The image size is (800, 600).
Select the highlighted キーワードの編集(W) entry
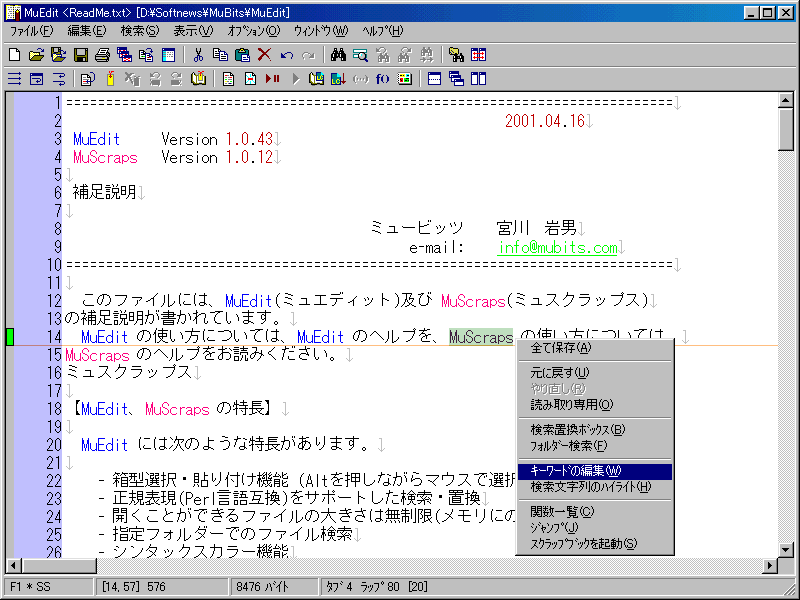point(595,471)
